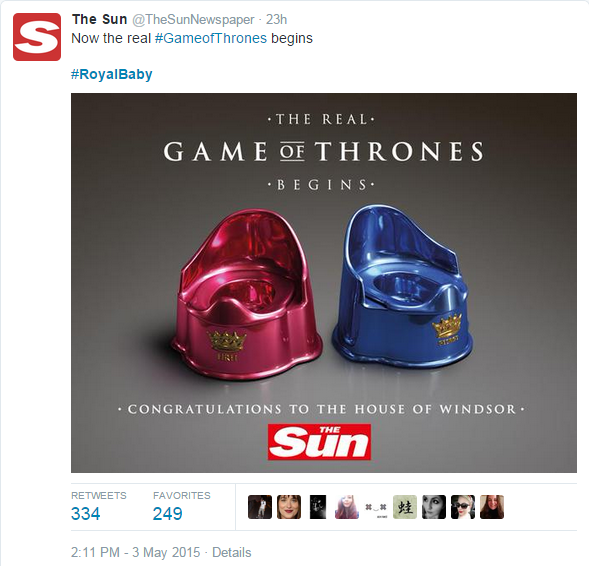Viewport: 589px width, 566px height.
Task: Open the pink-haired woman's avatar
Action: click(347, 507)
